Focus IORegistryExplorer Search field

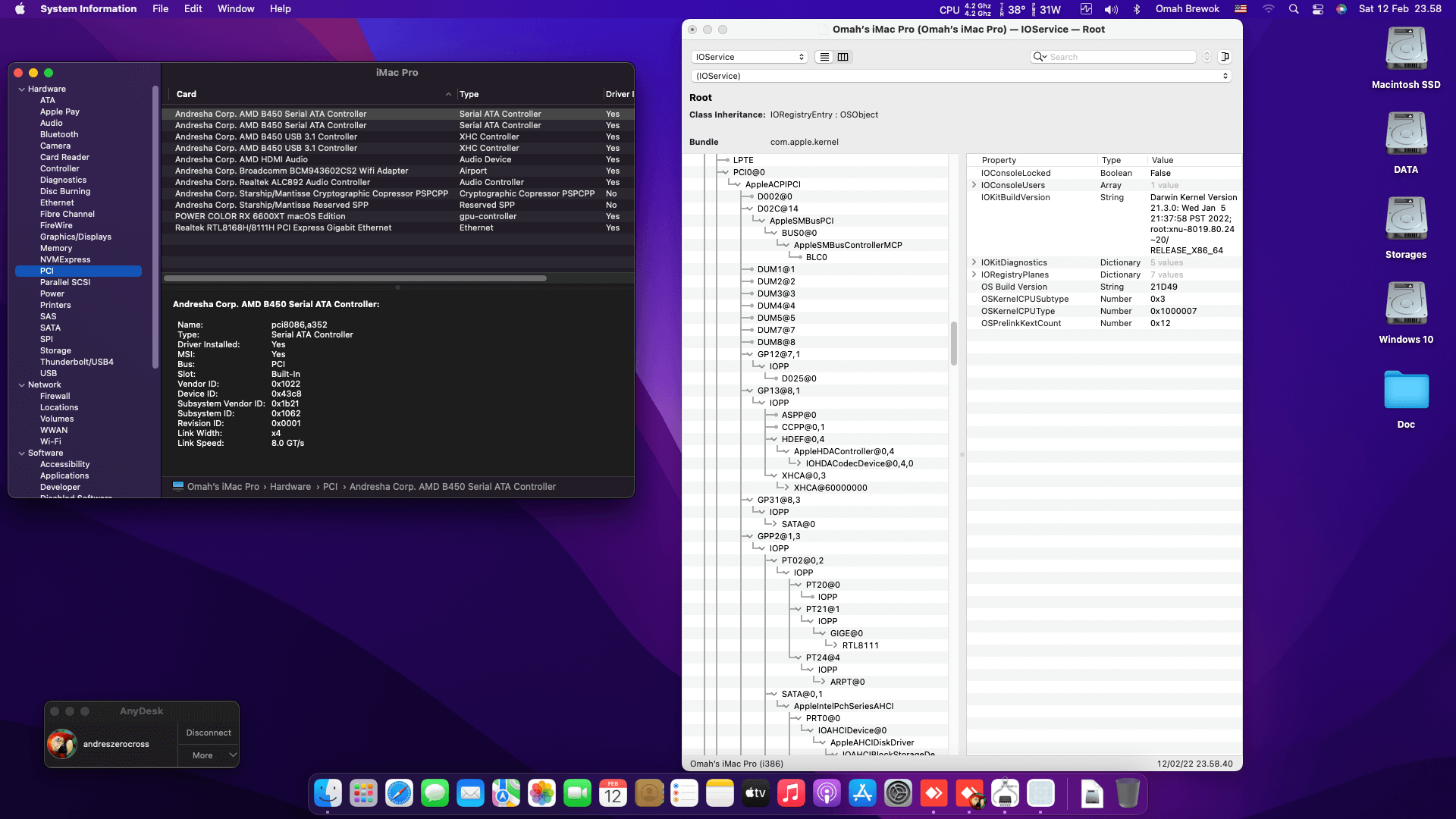[x=1113, y=57]
